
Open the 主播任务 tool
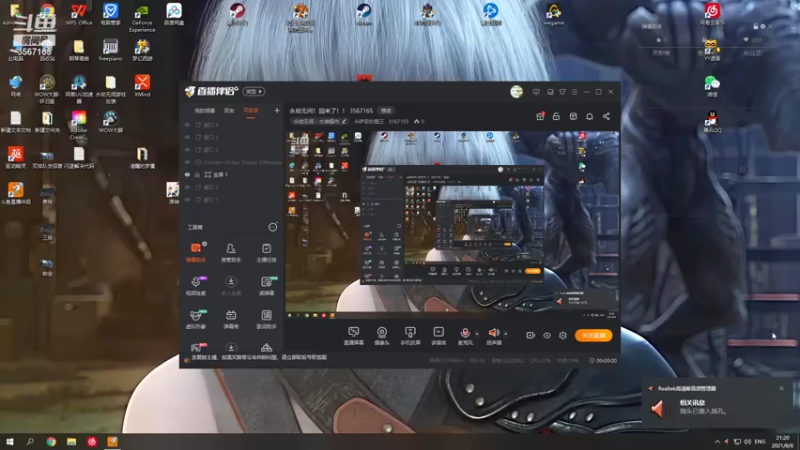pos(266,253)
